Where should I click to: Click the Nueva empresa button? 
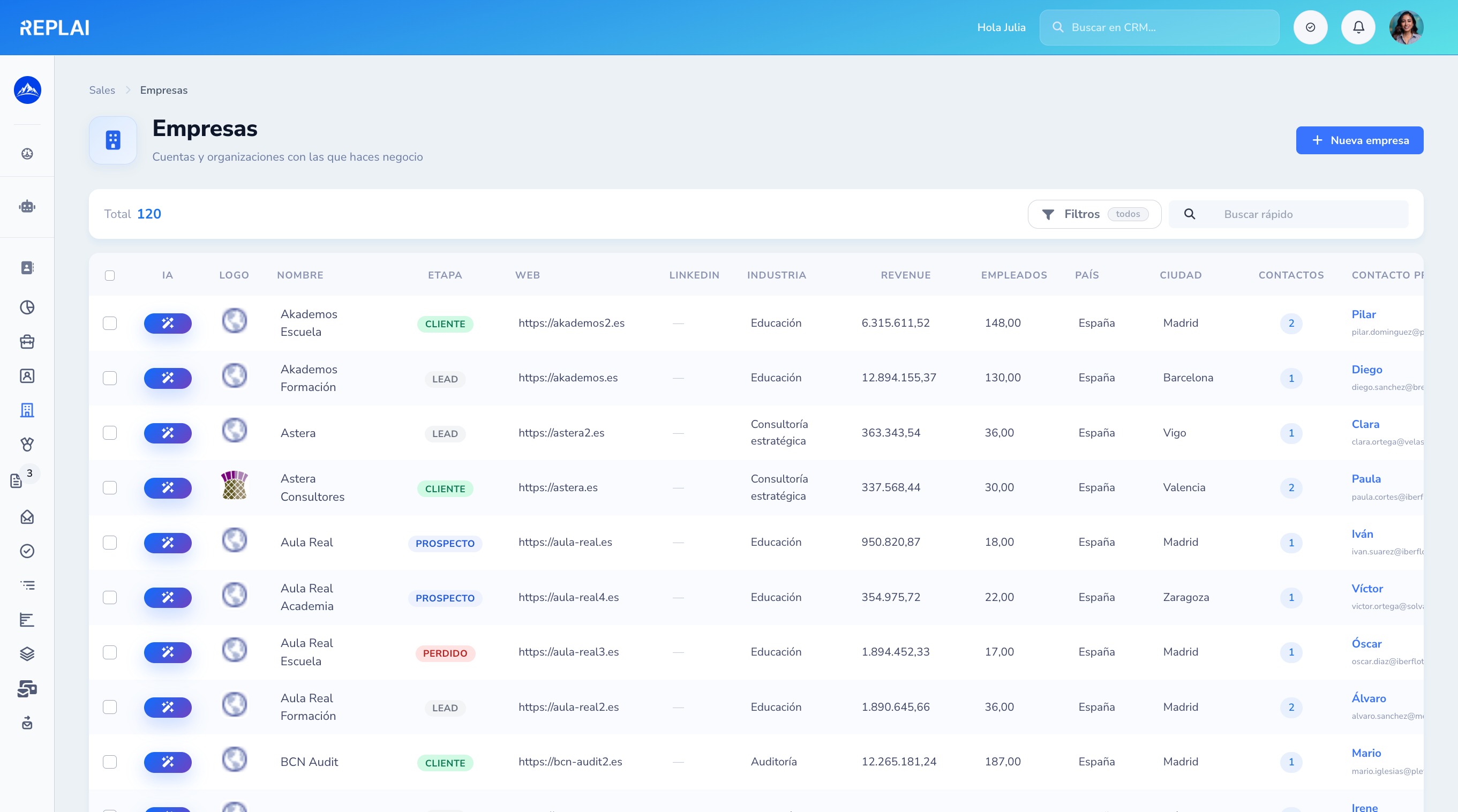(1359, 140)
